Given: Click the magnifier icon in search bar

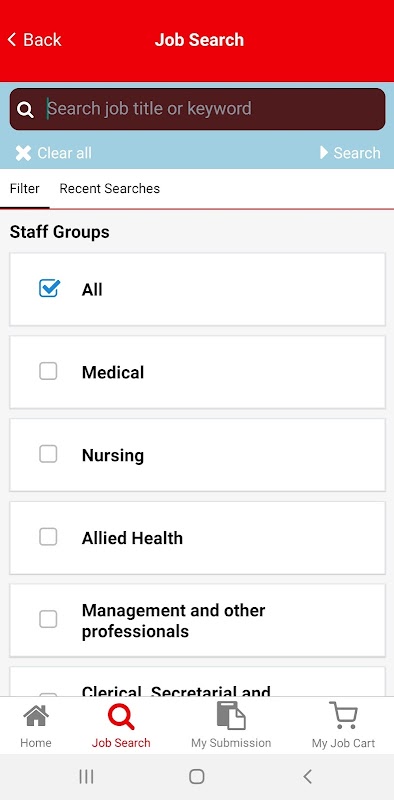Looking at the screenshot, I should pos(25,109).
